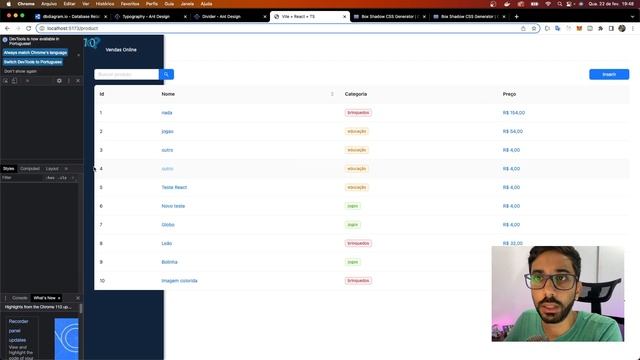The width and height of the screenshot is (640, 360).
Task: Select the Layout tab in DevTools
Action: [52, 169]
